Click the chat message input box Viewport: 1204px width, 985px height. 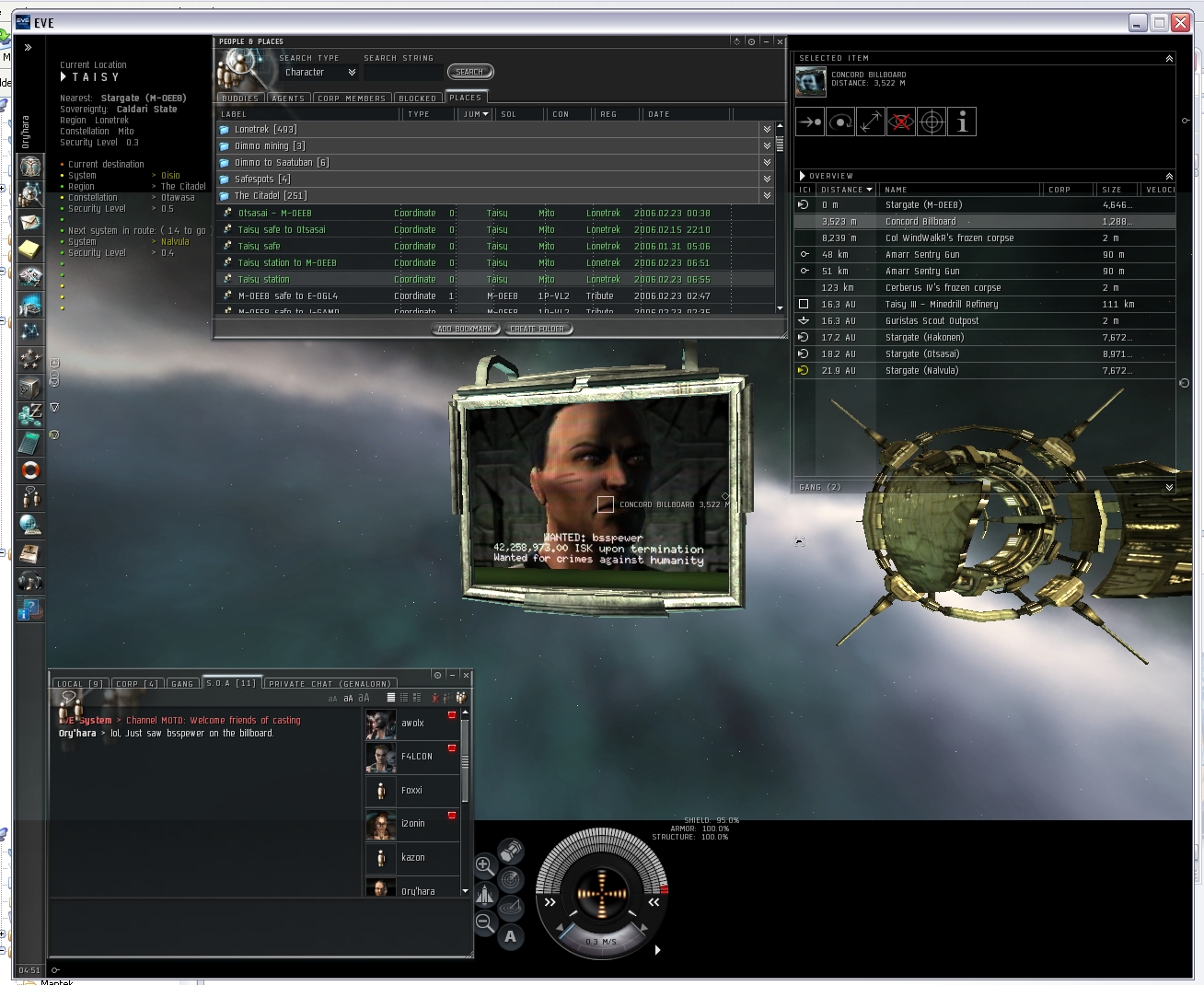[x=260, y=927]
